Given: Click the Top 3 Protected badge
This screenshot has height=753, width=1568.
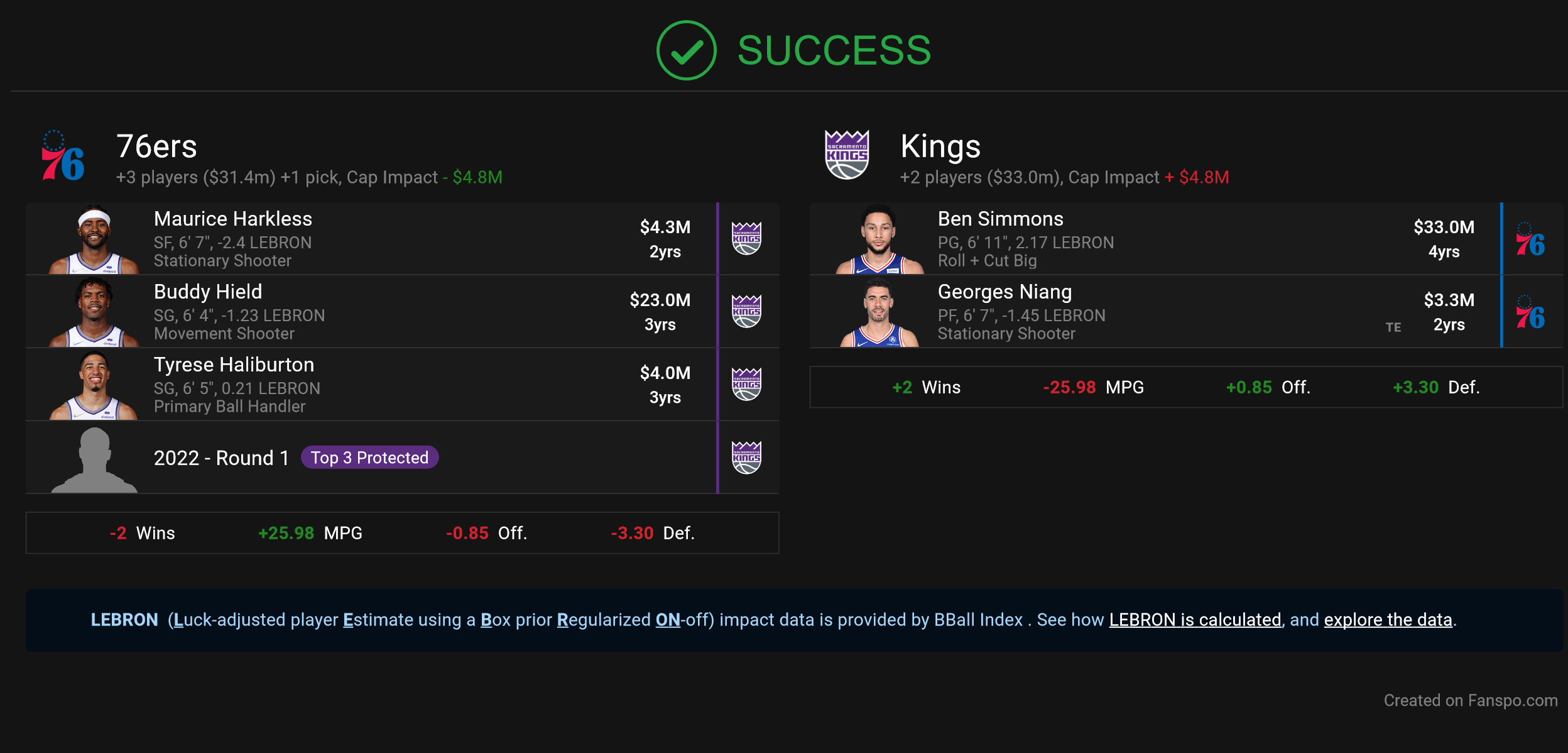Looking at the screenshot, I should coord(369,458).
